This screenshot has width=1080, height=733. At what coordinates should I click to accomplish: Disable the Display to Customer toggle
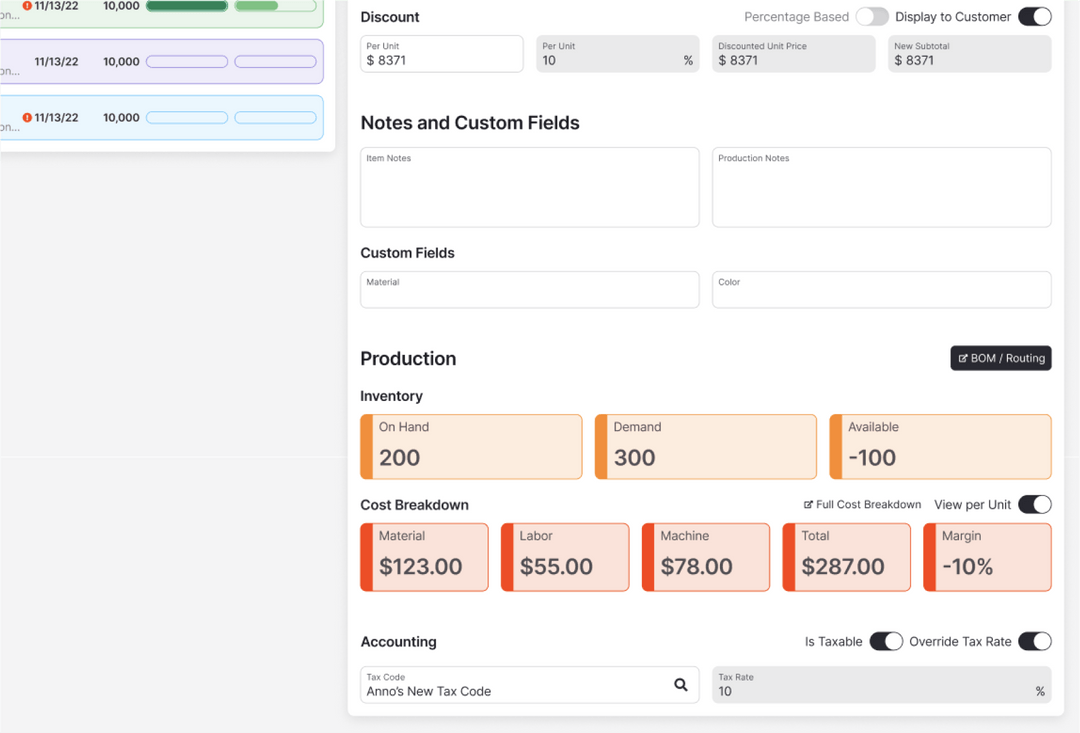point(1035,17)
